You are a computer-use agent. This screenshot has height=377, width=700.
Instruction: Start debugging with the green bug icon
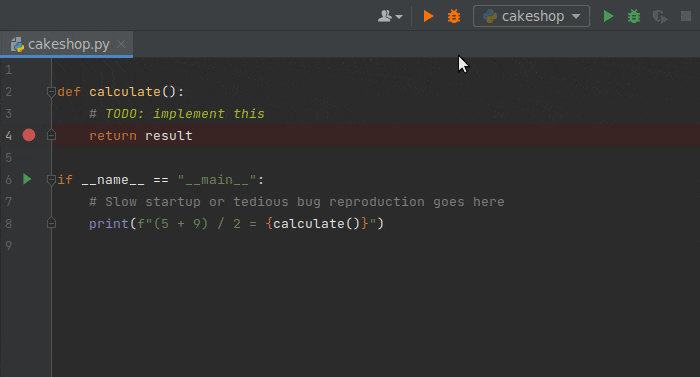[634, 17]
